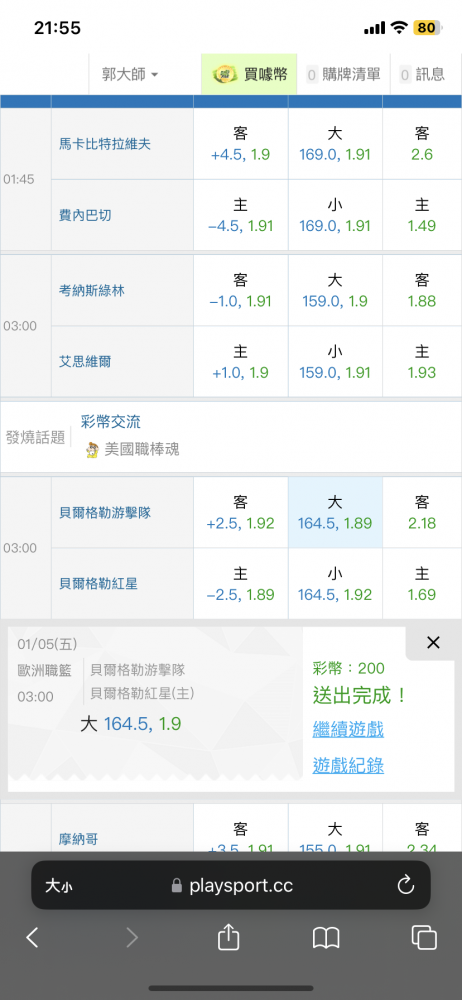Tap the 大小 text size icon
The width and height of the screenshot is (462, 1000).
(x=58, y=885)
